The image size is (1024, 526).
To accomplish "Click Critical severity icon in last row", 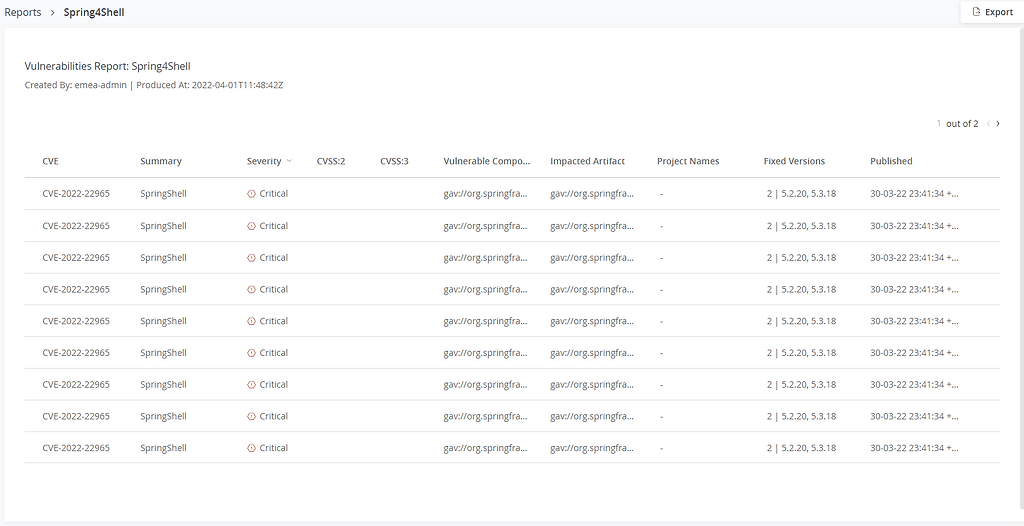I will pyautogui.click(x=251, y=448).
